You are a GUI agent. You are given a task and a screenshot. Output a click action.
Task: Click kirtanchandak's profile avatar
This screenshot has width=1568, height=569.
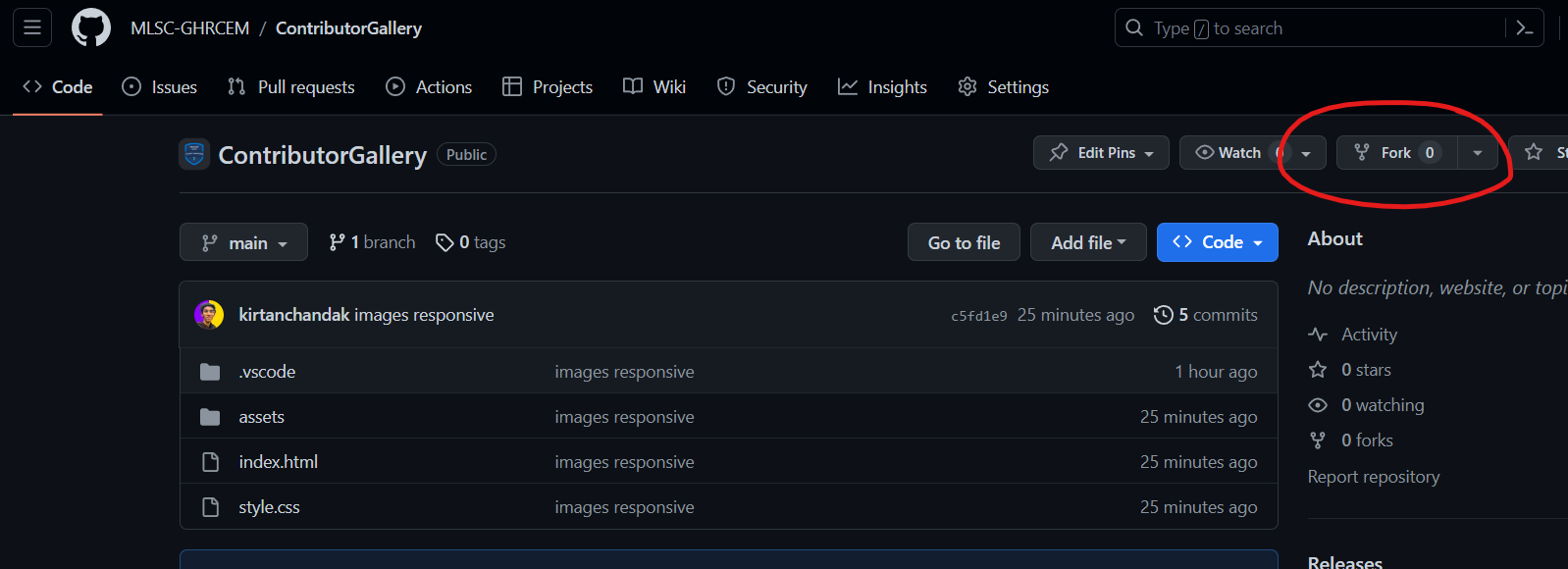point(209,315)
